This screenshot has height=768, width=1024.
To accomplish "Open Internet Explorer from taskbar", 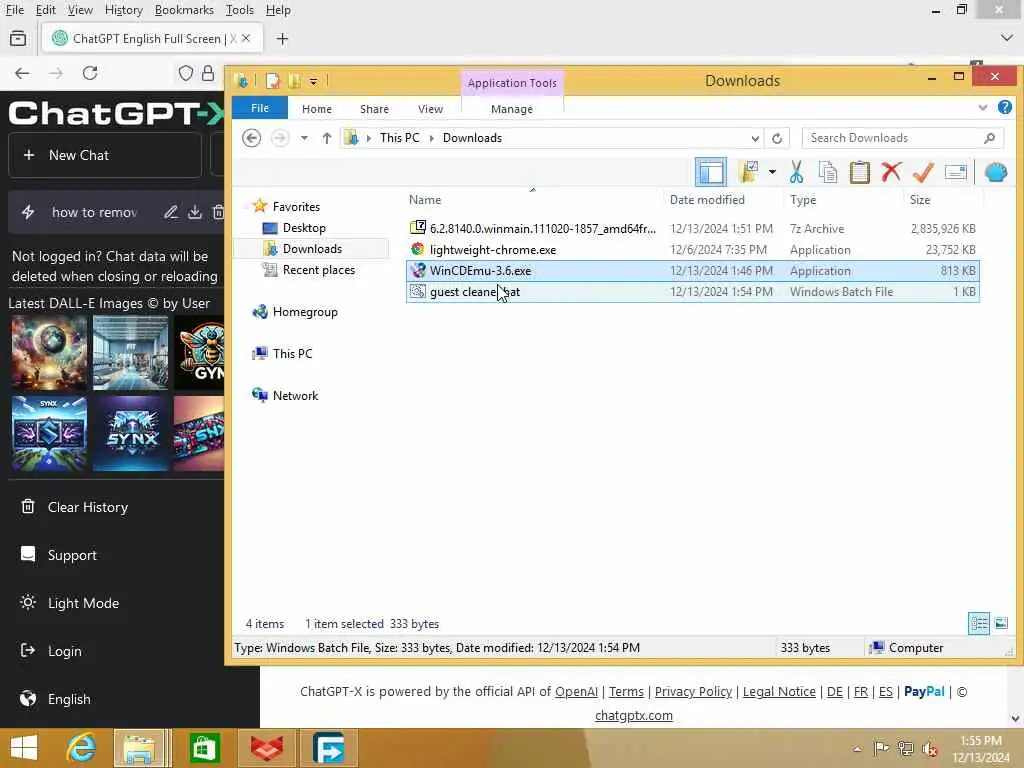I will click(81, 748).
